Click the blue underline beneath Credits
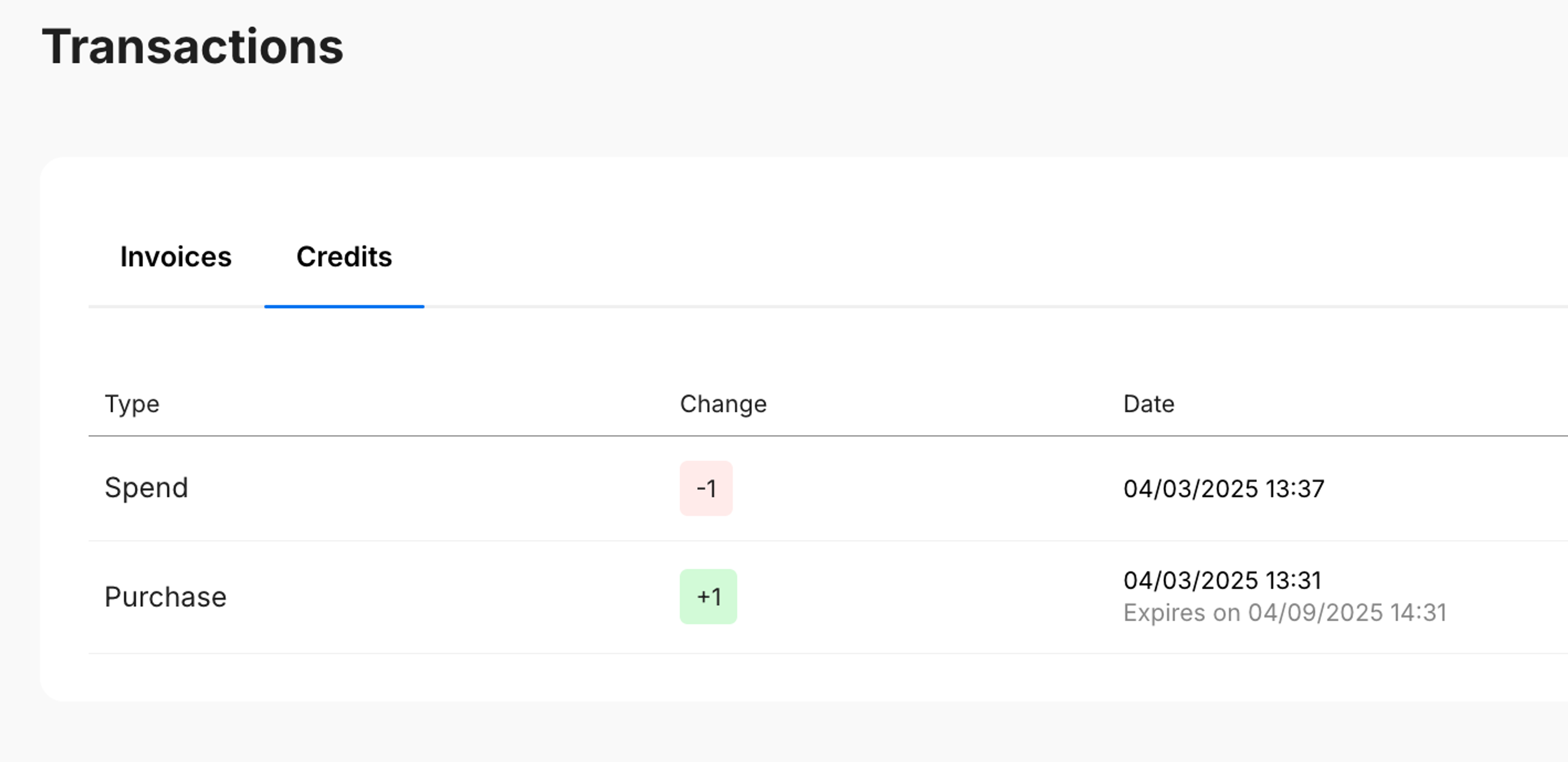The image size is (1568, 762). pos(344,306)
